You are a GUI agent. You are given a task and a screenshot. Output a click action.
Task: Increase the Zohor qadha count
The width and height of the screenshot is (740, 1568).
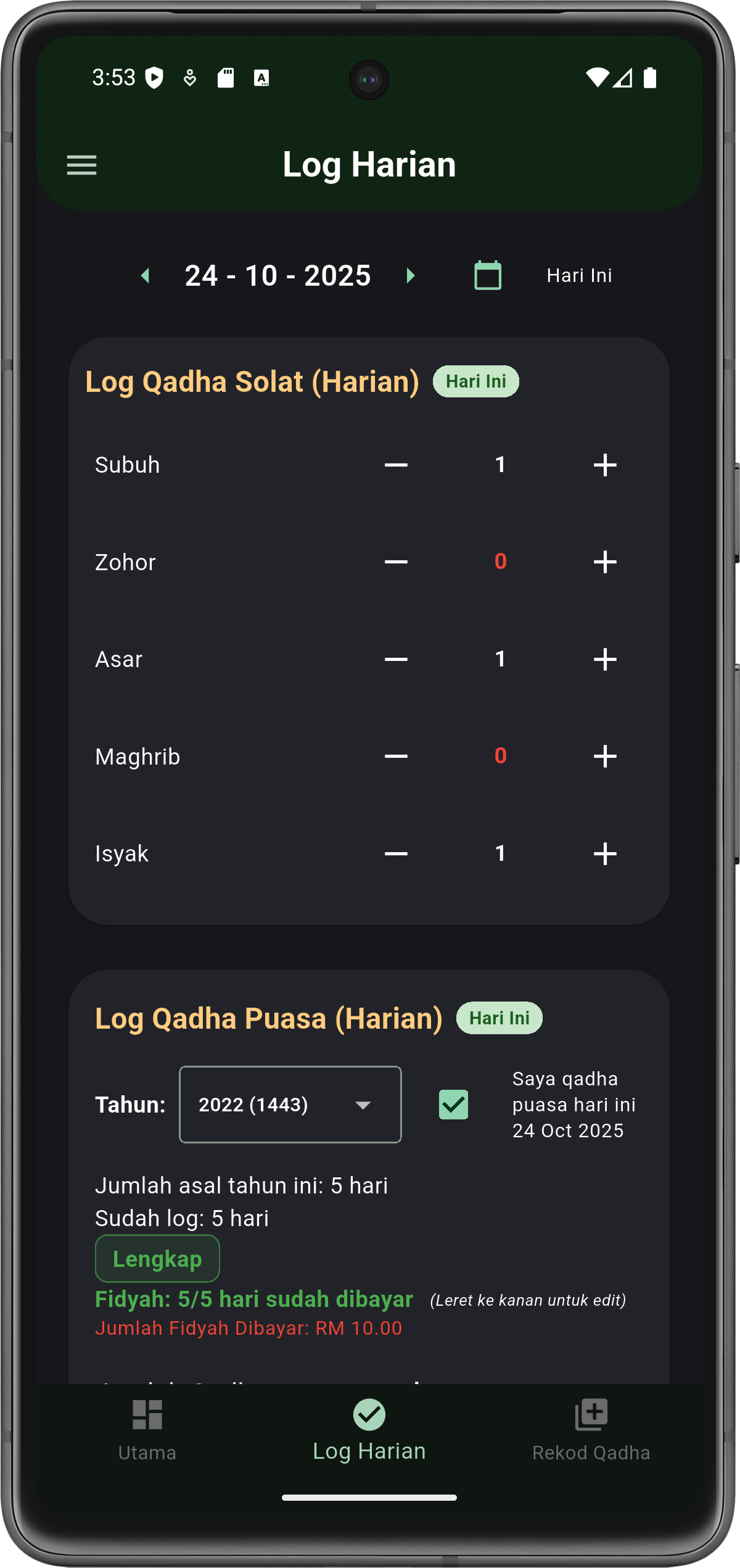(x=605, y=562)
